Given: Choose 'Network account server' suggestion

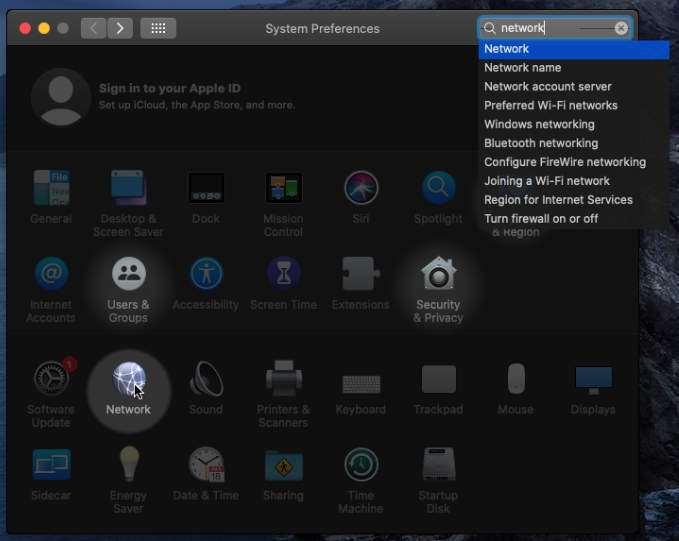Looking at the screenshot, I should click(x=574, y=87).
